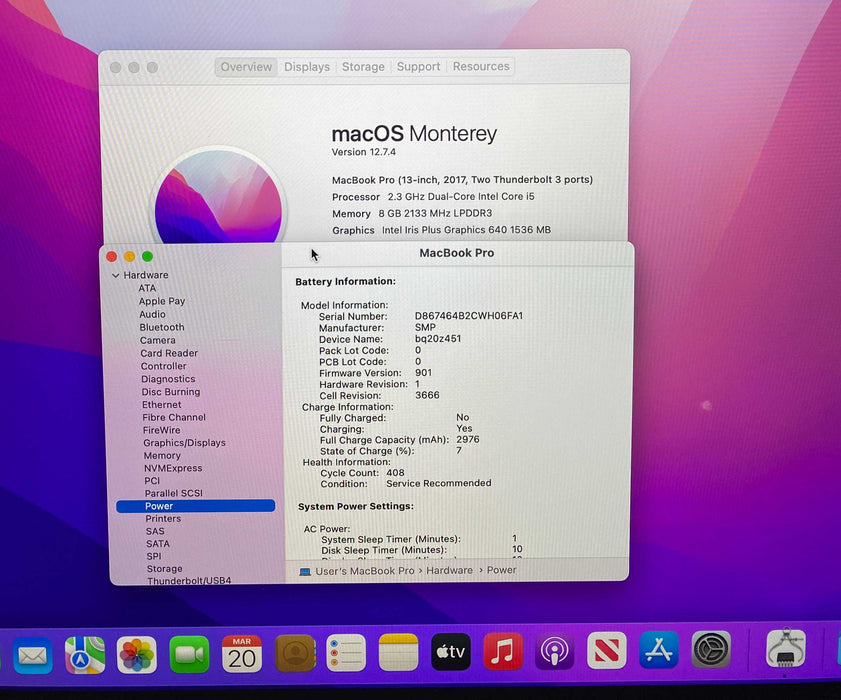Screen dimensions: 841x700
Task: Select PCI in the sidebar
Action: point(152,481)
